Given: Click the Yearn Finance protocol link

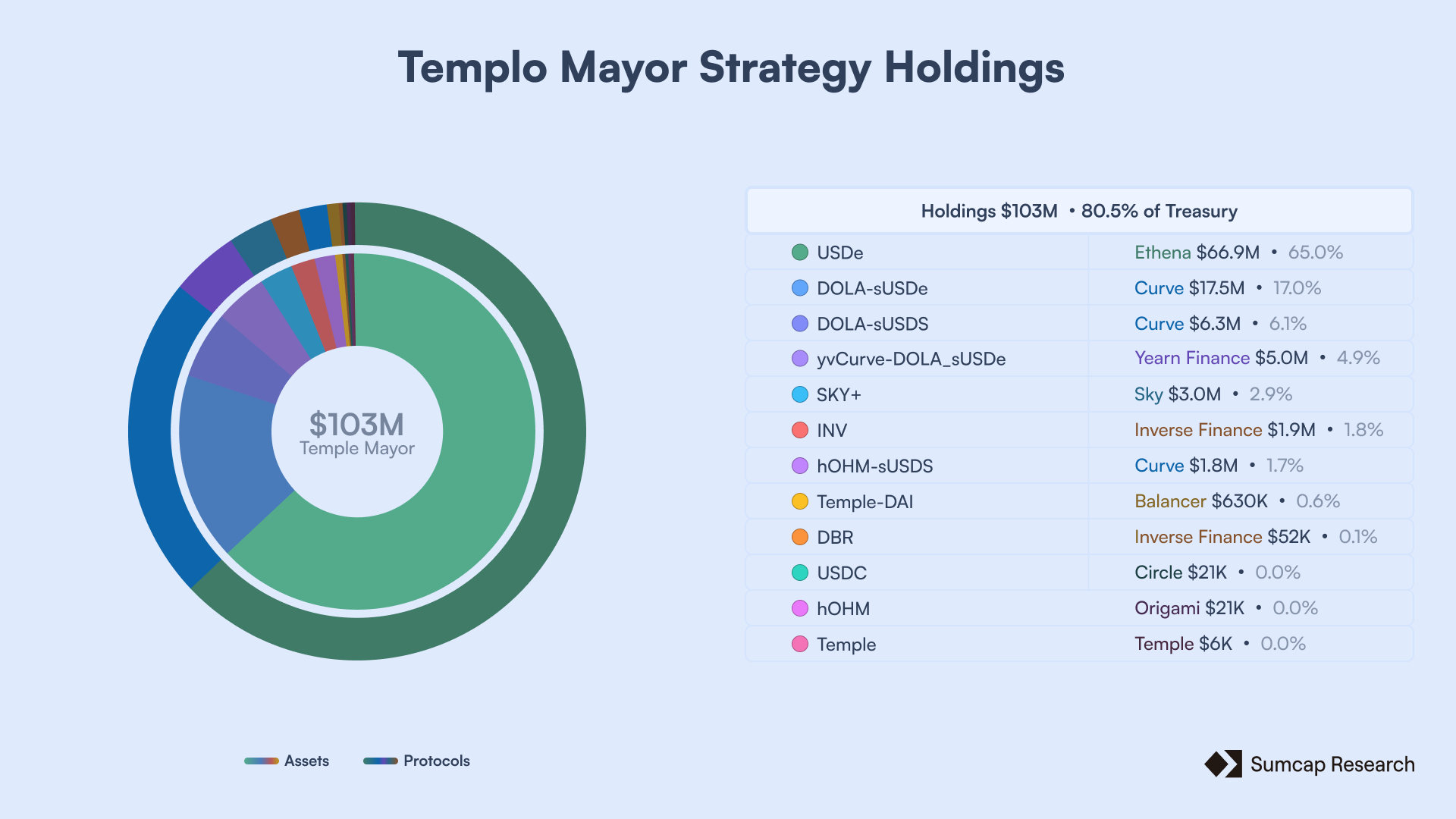Looking at the screenshot, I should (x=1191, y=358).
